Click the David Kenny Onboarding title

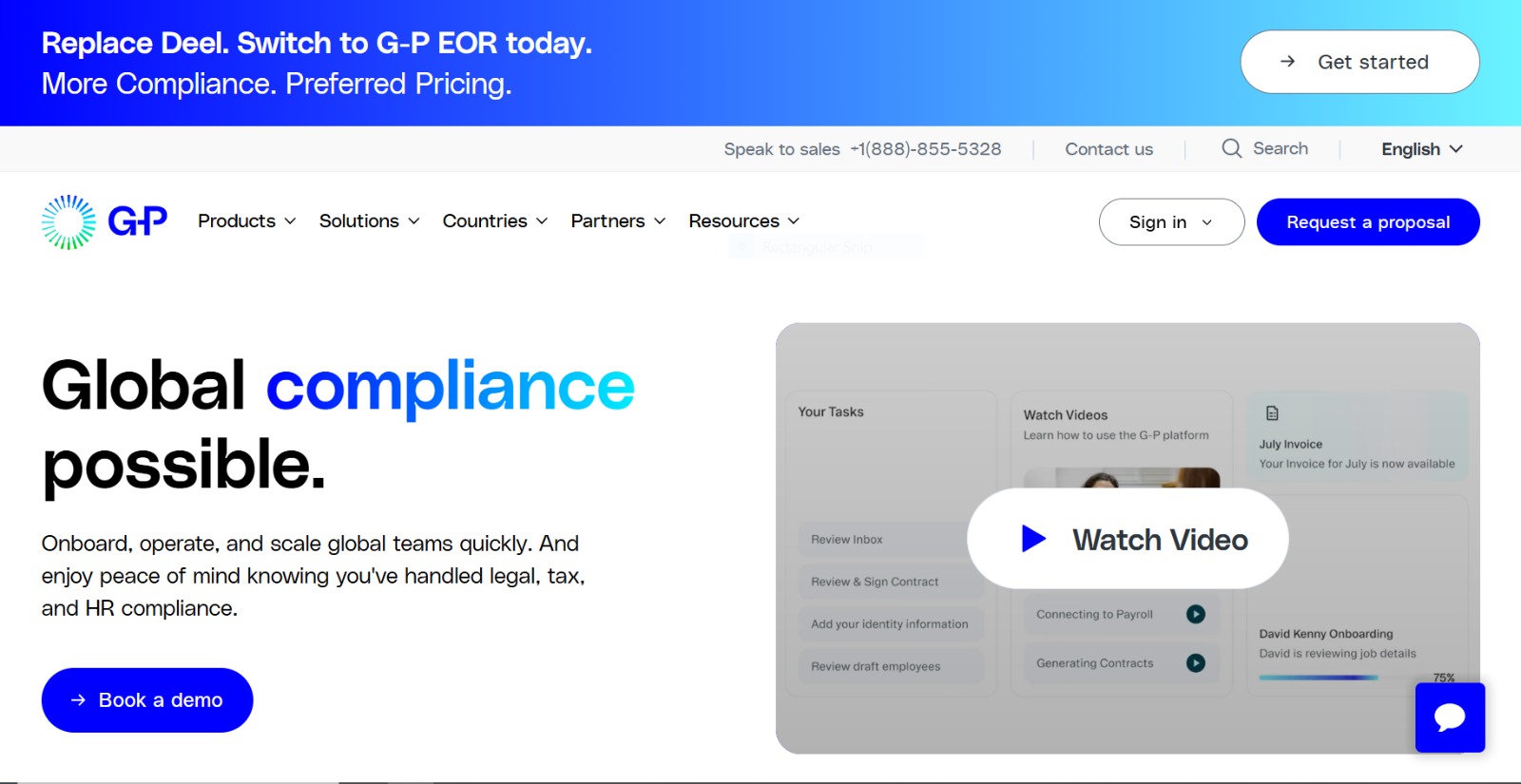pyautogui.click(x=1325, y=634)
